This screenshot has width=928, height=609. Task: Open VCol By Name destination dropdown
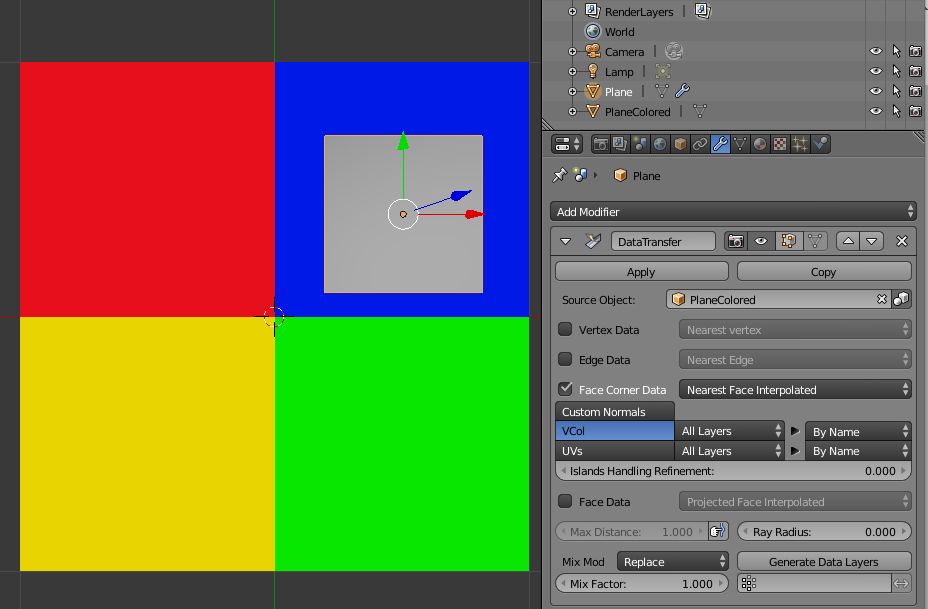858,431
